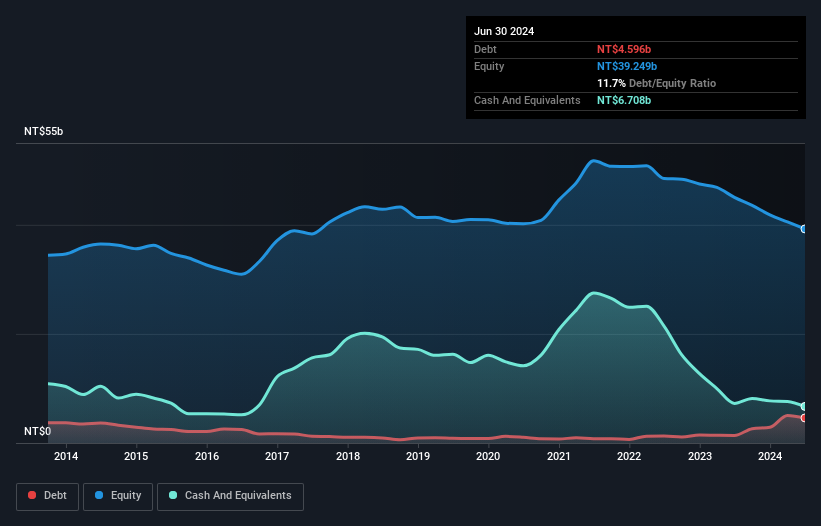
Task: Click the 2020 x-axis label
Action: click(488, 456)
